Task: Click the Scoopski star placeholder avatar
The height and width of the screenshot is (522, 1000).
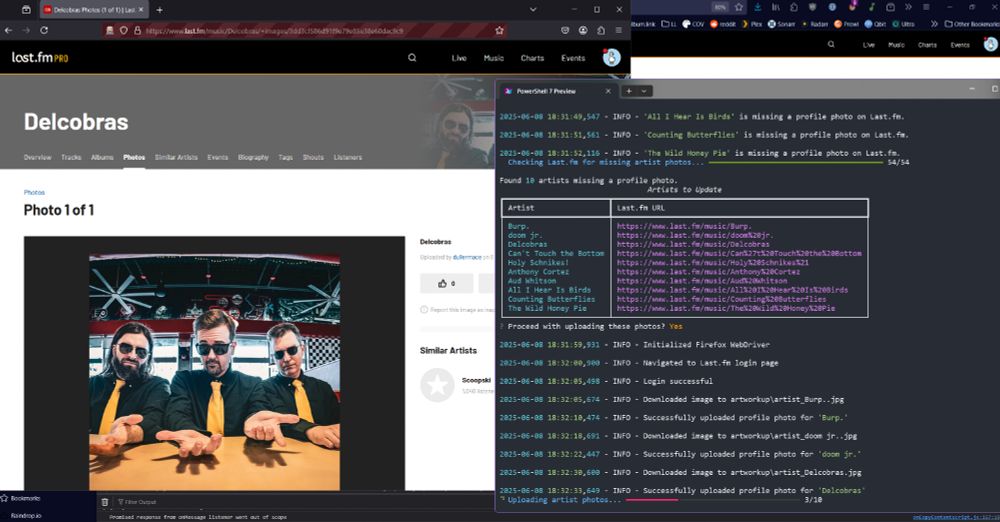Action: (438, 385)
